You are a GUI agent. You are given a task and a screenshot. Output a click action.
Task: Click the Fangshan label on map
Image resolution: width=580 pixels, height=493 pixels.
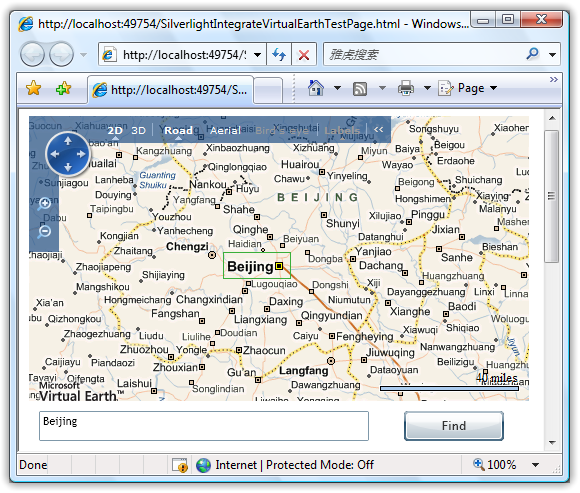pyautogui.click(x=175, y=314)
